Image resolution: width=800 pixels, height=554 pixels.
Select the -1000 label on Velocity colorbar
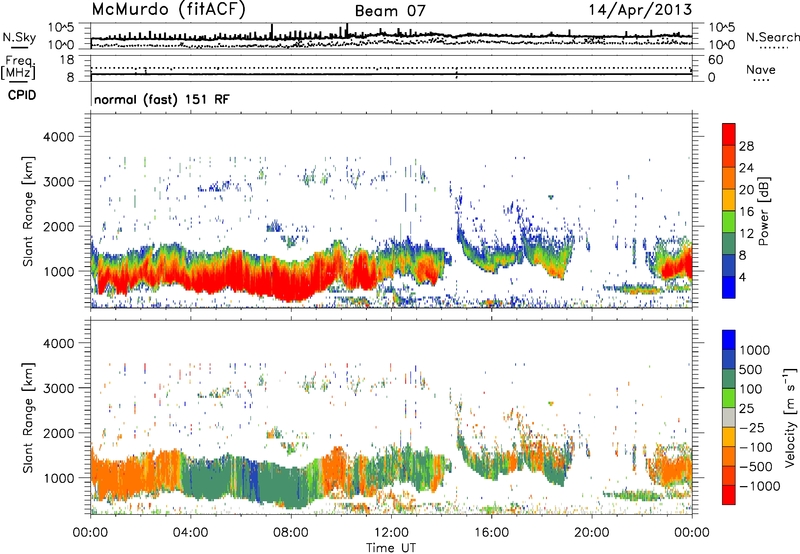tap(760, 486)
